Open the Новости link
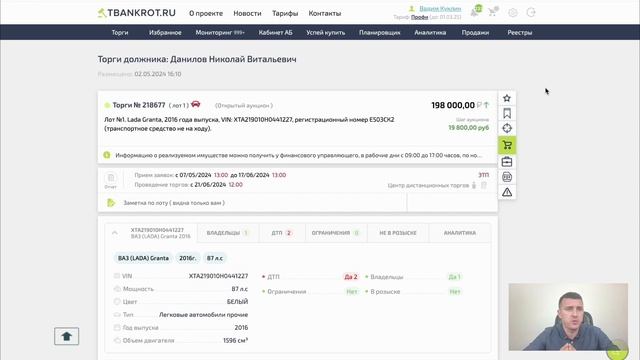The height and width of the screenshot is (360, 640). pos(247,13)
